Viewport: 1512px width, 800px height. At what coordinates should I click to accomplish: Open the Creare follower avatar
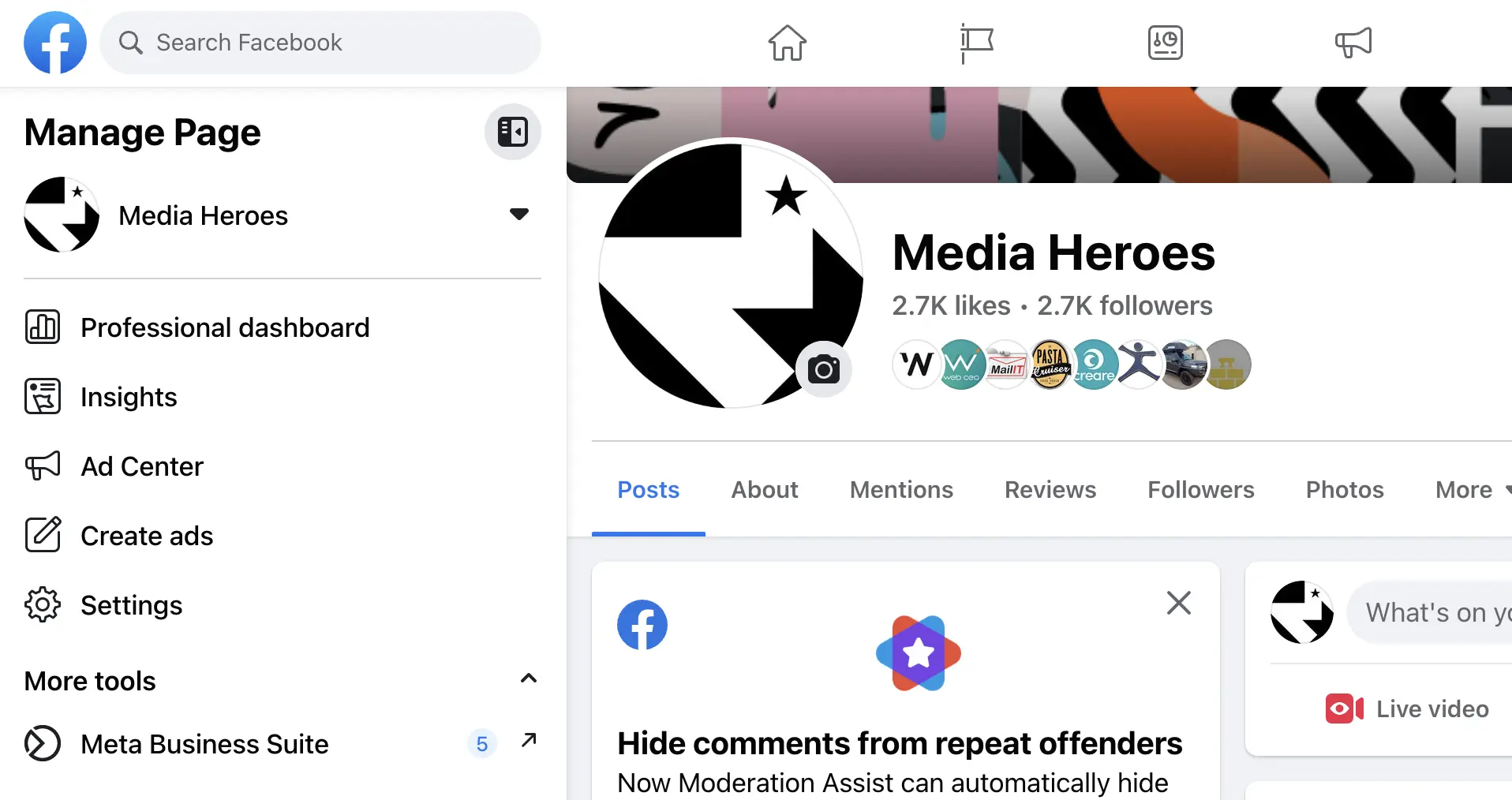tap(1095, 364)
